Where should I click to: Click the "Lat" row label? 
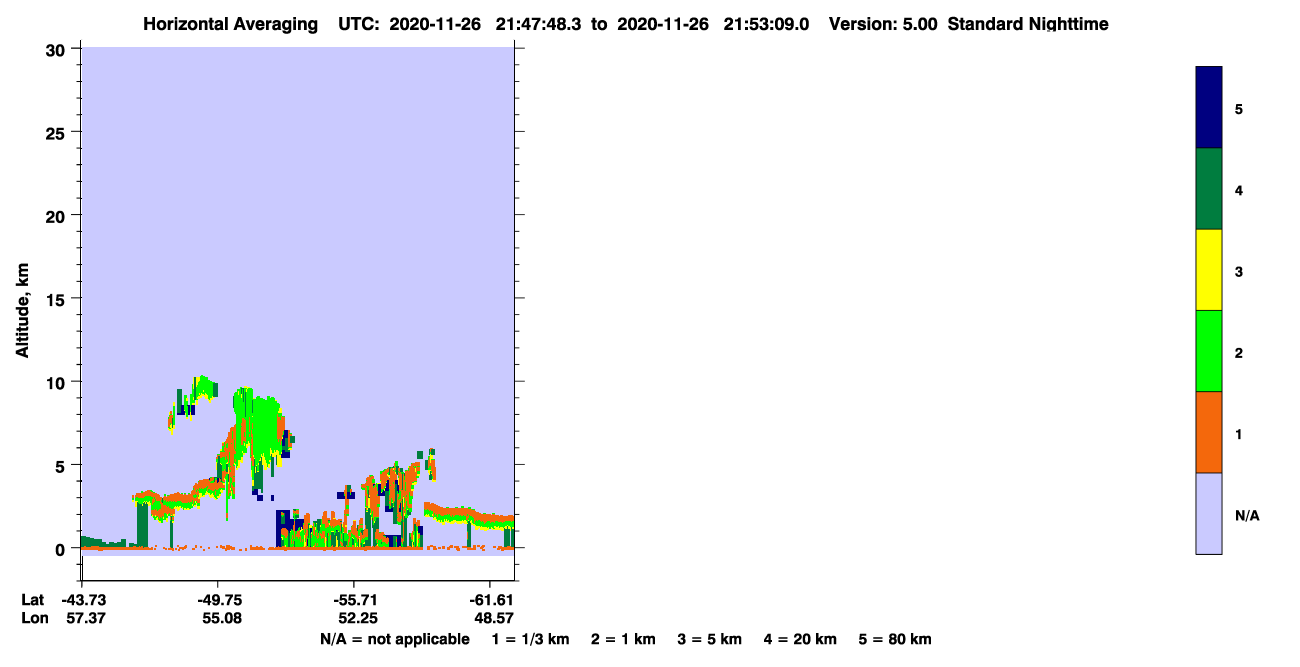click(32, 600)
